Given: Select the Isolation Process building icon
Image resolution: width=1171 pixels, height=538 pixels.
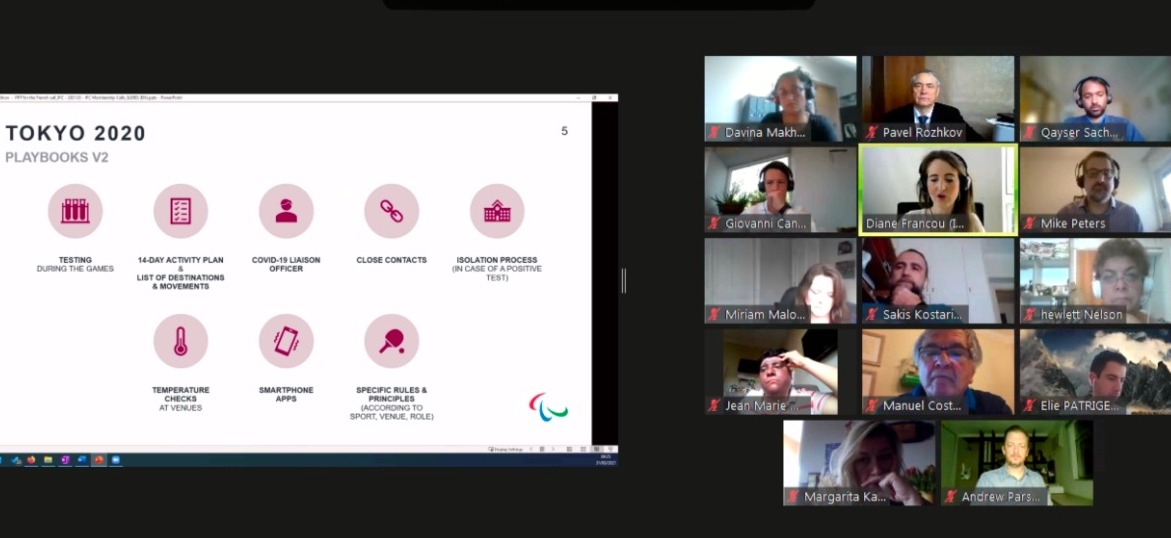Looking at the screenshot, I should pos(497,211).
